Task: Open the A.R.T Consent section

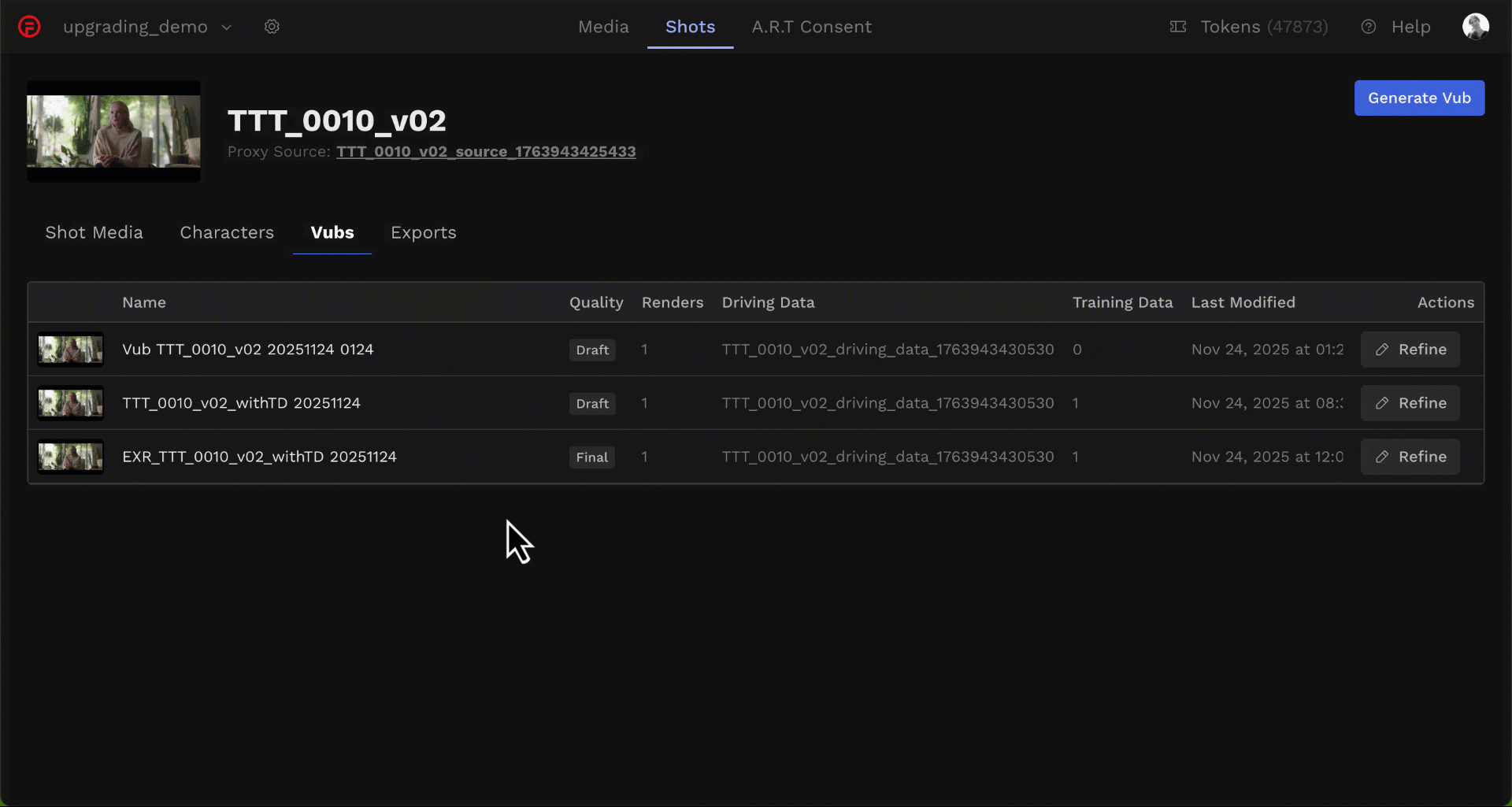Action: [x=811, y=26]
